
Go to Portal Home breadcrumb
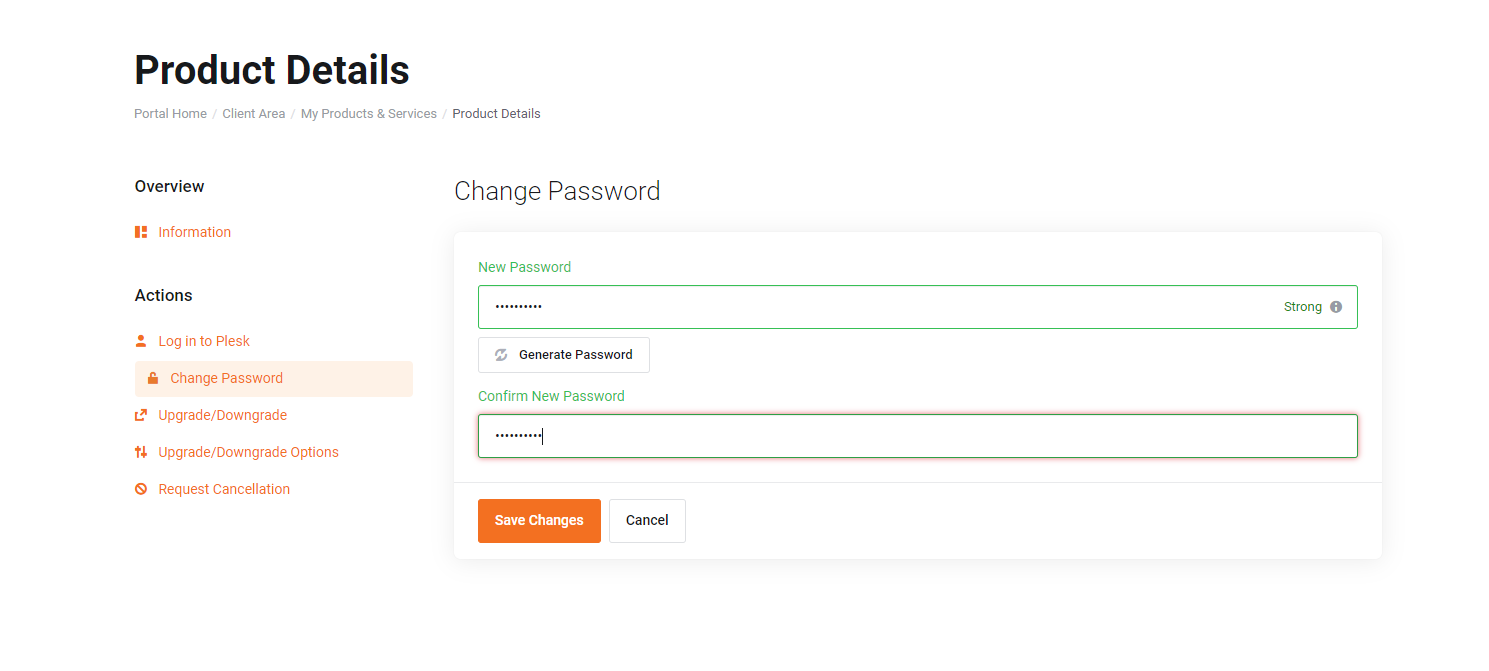[170, 114]
